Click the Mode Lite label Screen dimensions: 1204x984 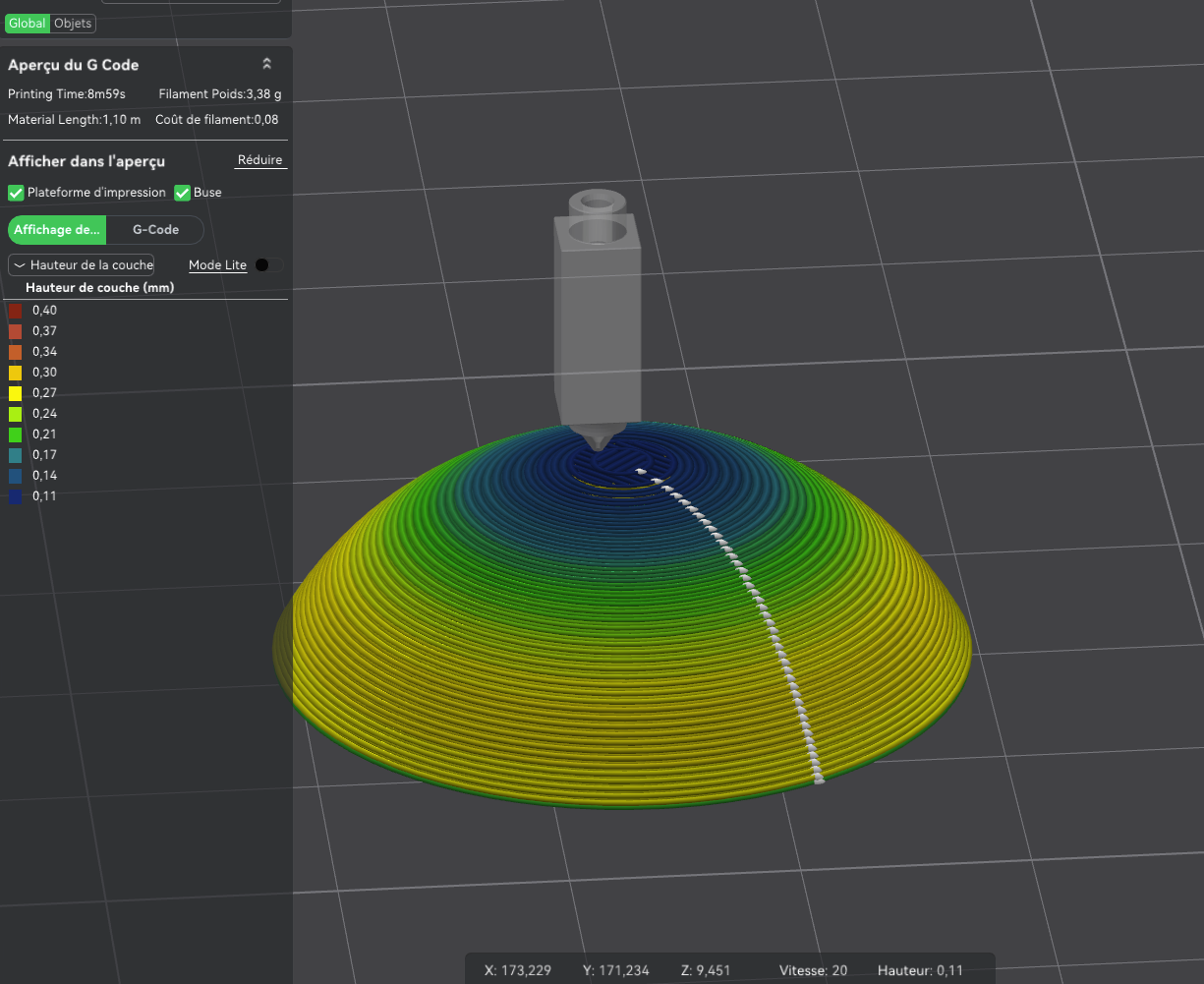coord(217,265)
